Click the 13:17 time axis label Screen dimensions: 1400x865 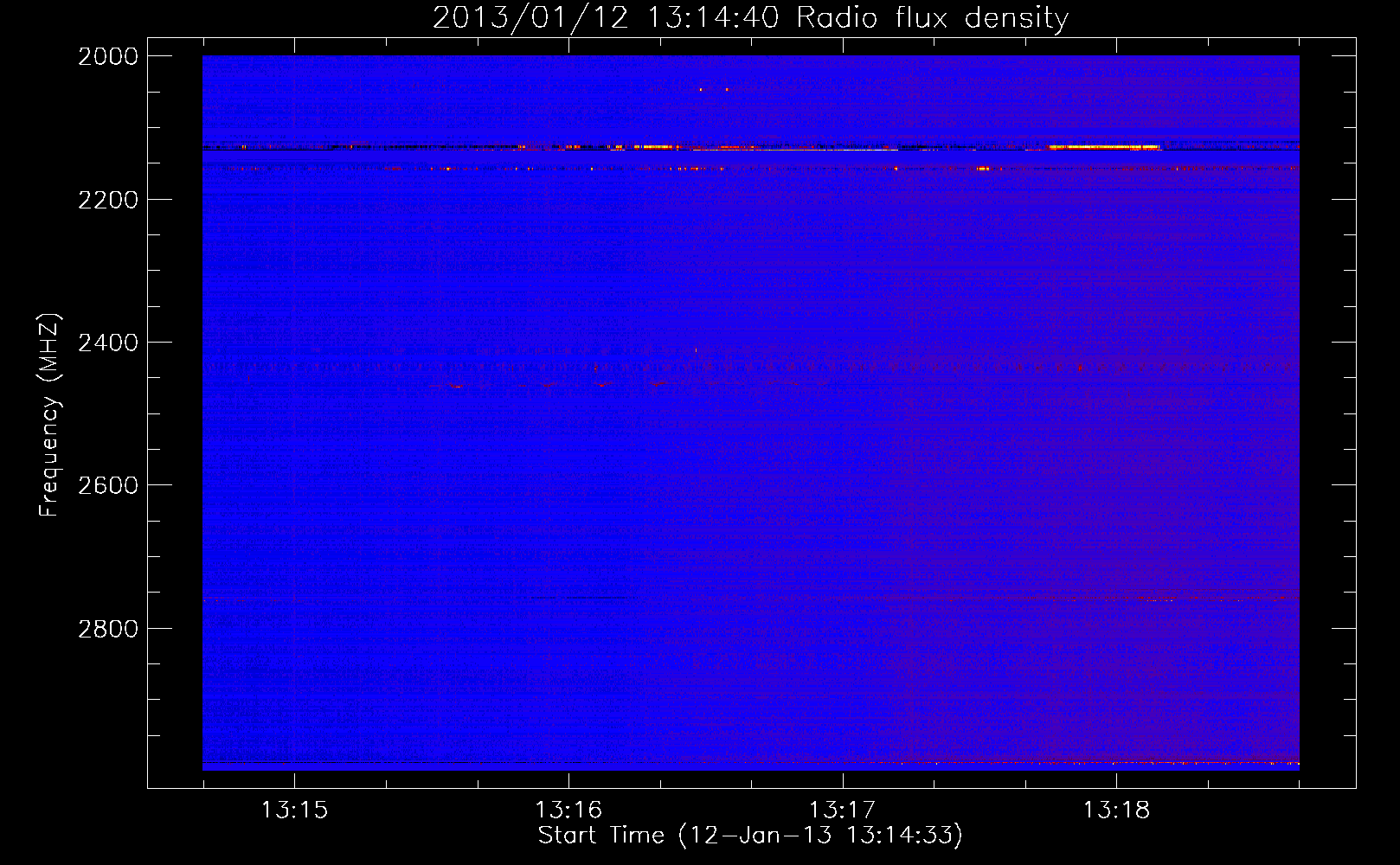coord(842,810)
